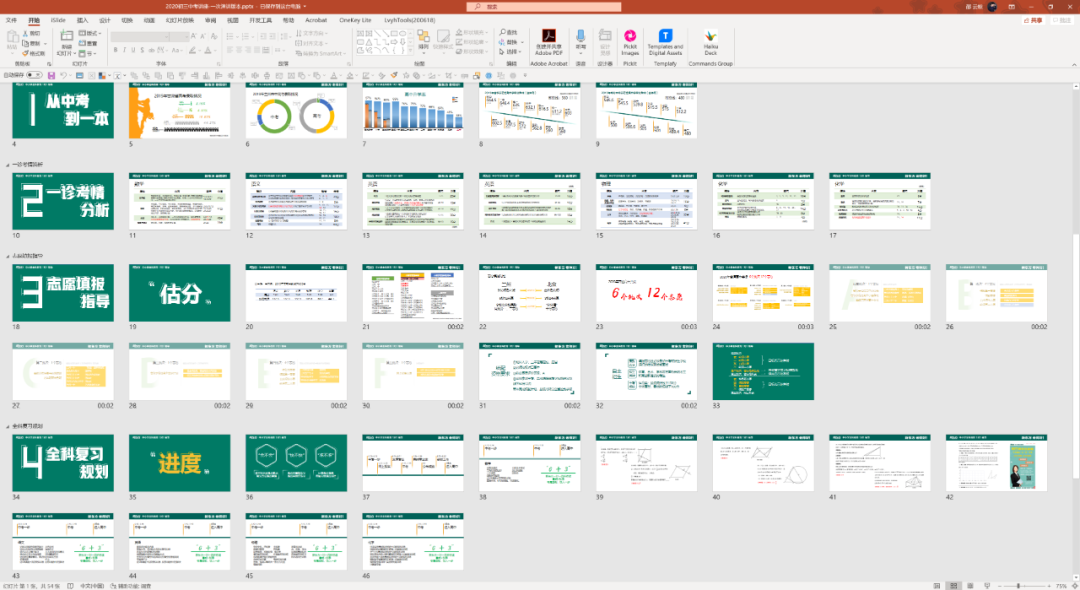Collapse the 一诊考情分析 section
Image resolution: width=1080 pixels, height=590 pixels.
pyautogui.click(x=8, y=165)
